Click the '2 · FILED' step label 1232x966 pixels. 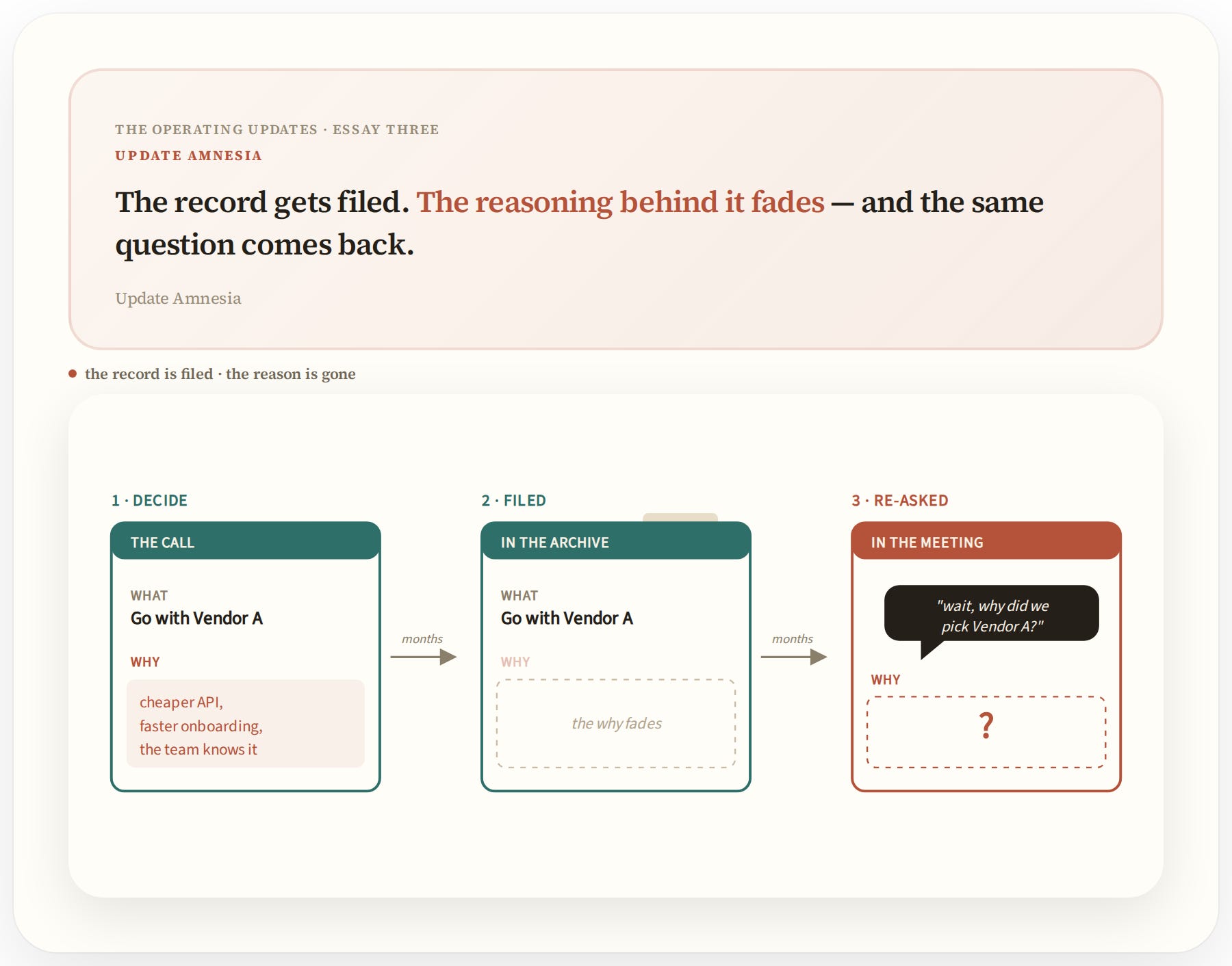pyautogui.click(x=513, y=501)
